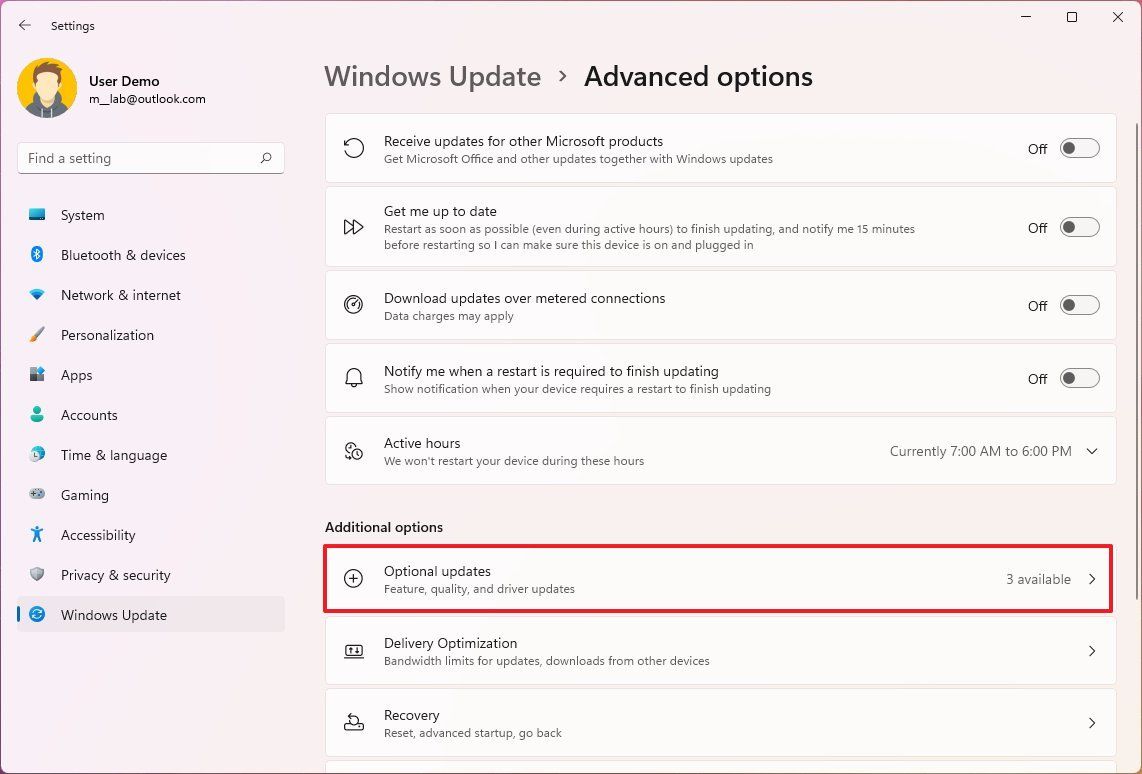Image resolution: width=1142 pixels, height=774 pixels.
Task: Enable restart notification toggle
Action: (1078, 377)
